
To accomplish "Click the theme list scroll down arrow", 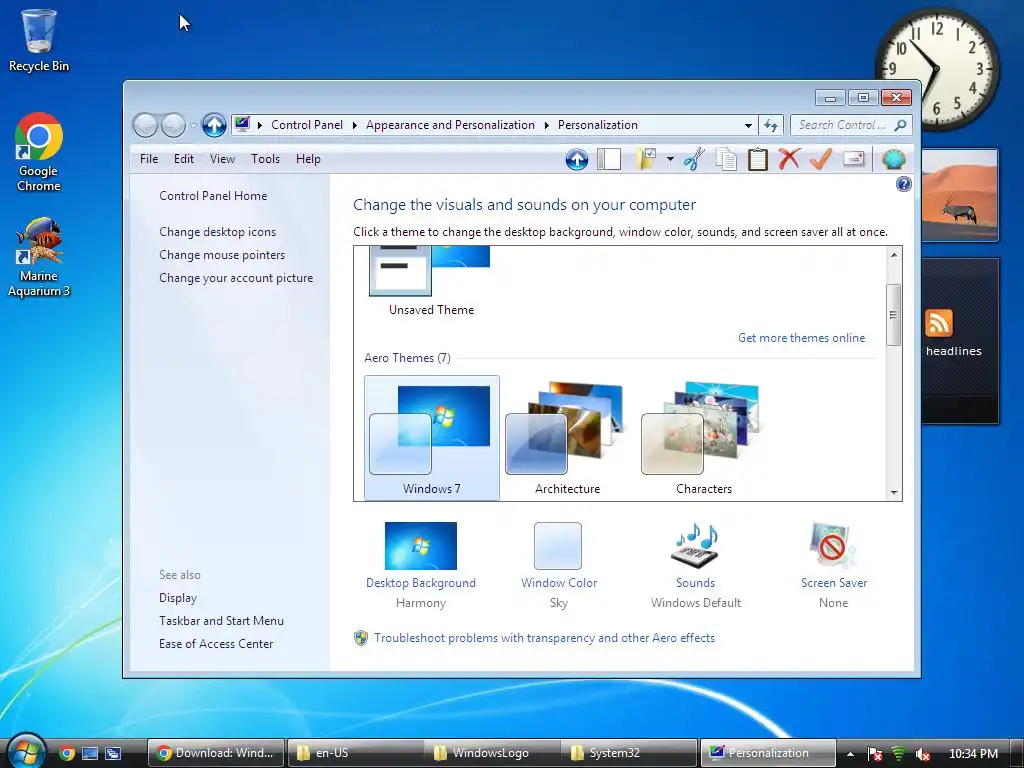I will (x=894, y=492).
